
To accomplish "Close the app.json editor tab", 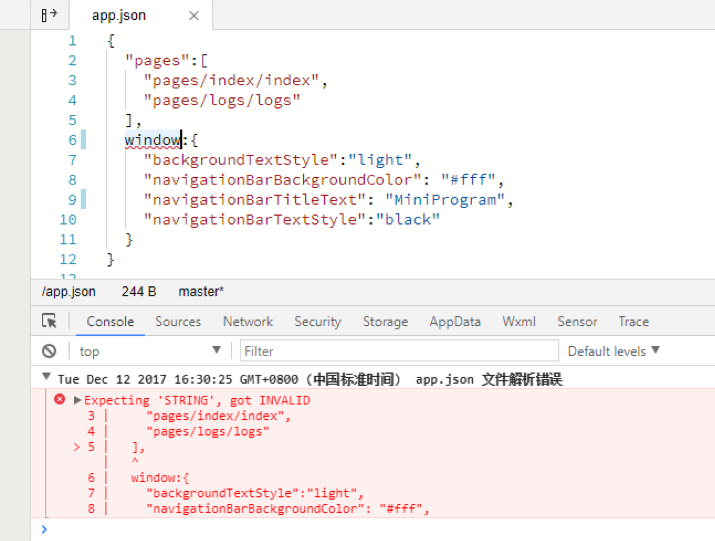I will tap(194, 16).
